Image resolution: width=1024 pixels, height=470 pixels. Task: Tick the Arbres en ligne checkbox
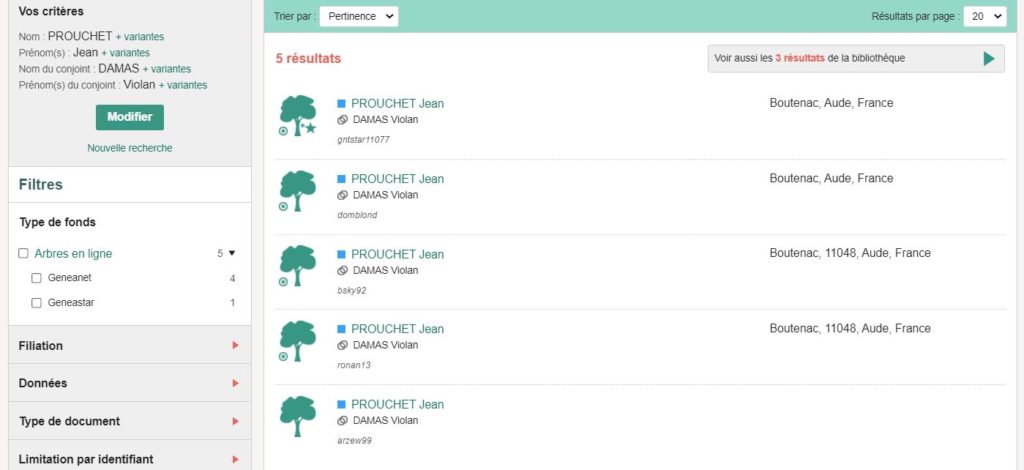[x=24, y=253]
